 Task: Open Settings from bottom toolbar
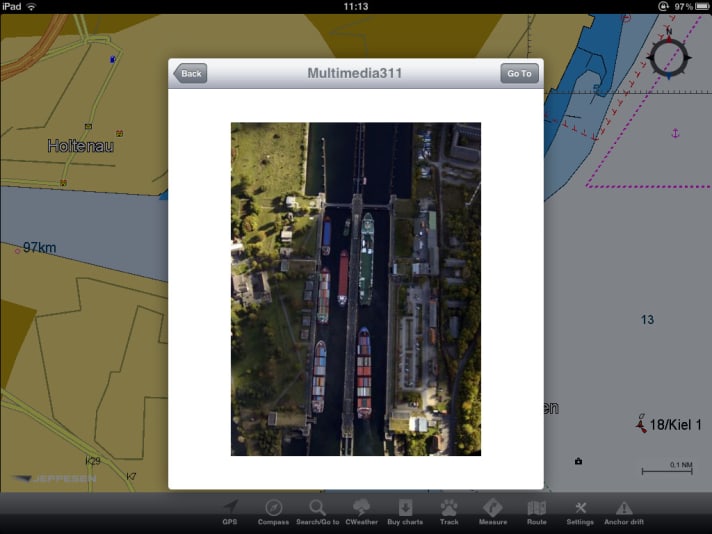click(580, 508)
